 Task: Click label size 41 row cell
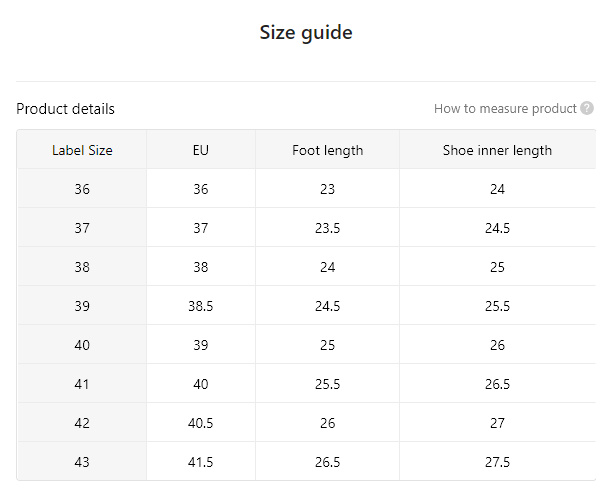pyautogui.click(x=82, y=384)
